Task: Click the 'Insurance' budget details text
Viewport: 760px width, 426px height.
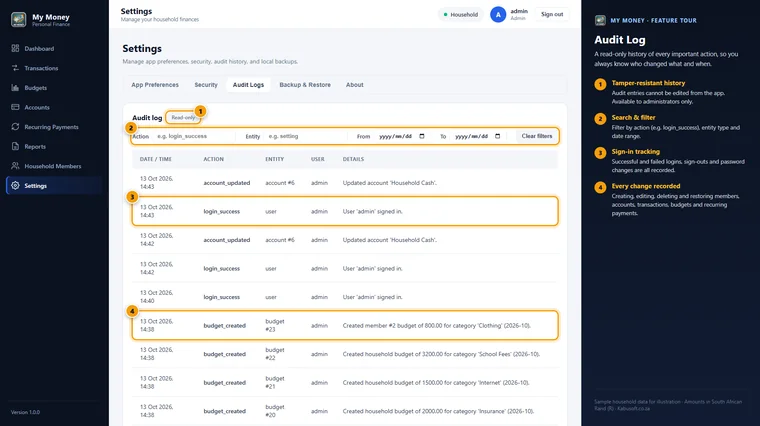Action: [x=438, y=411]
